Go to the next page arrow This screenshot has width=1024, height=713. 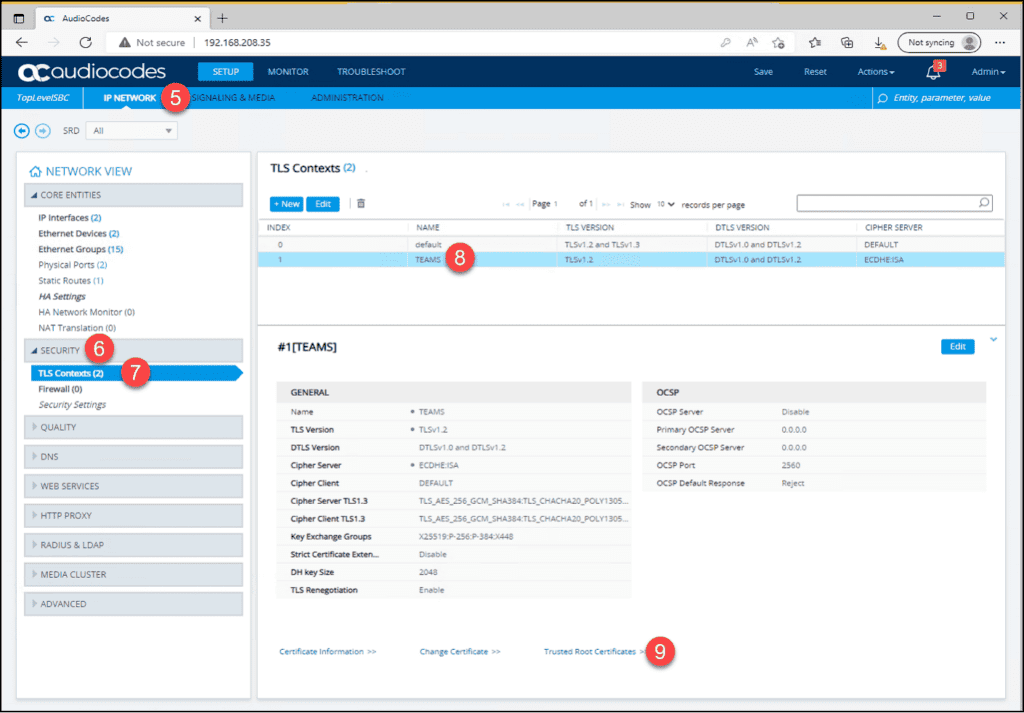(x=606, y=204)
